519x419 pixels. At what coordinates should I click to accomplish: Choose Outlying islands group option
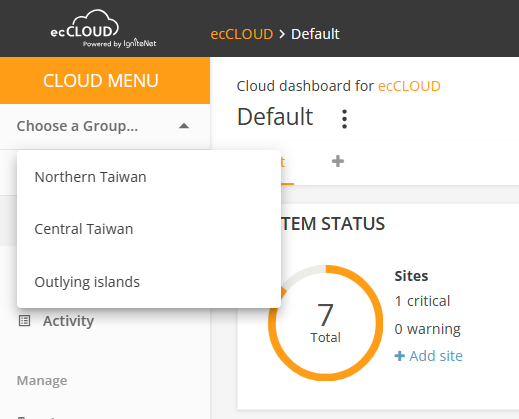[x=149, y=282]
